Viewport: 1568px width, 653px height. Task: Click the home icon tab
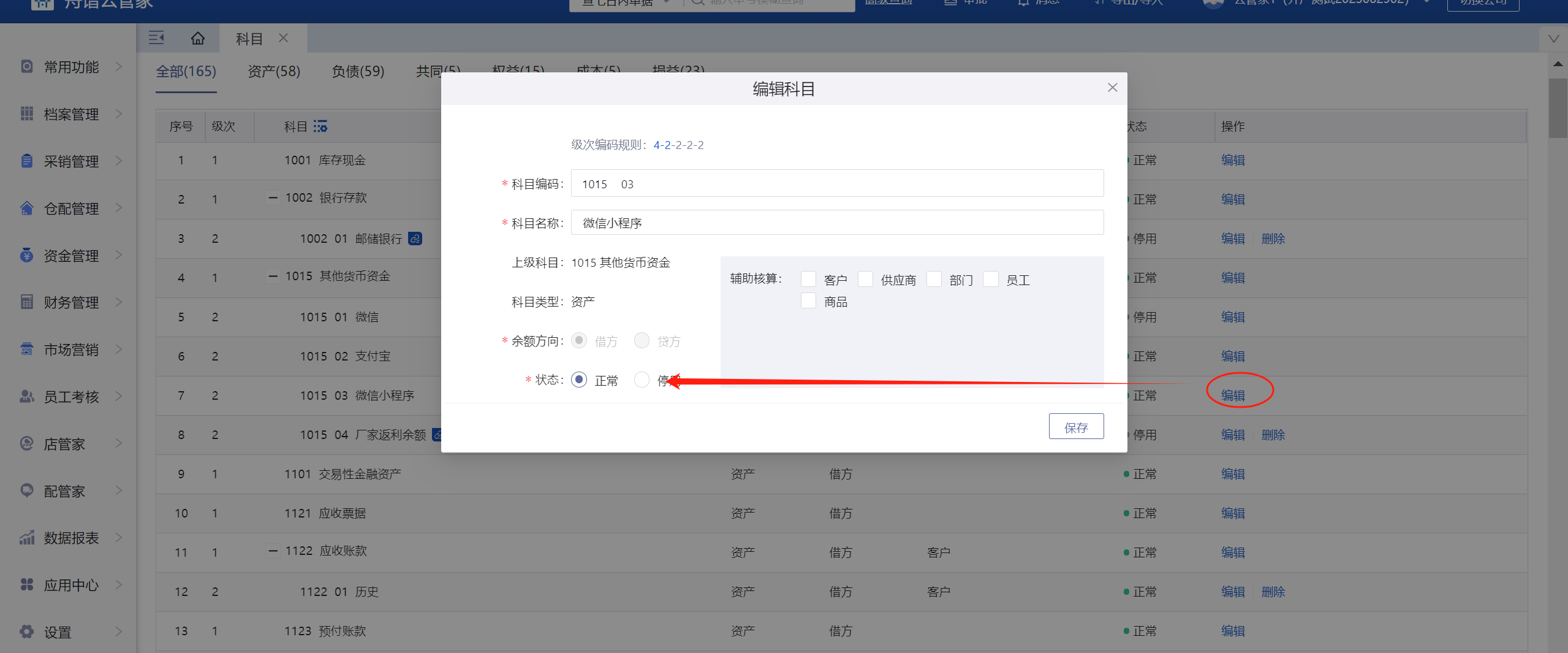(x=197, y=39)
